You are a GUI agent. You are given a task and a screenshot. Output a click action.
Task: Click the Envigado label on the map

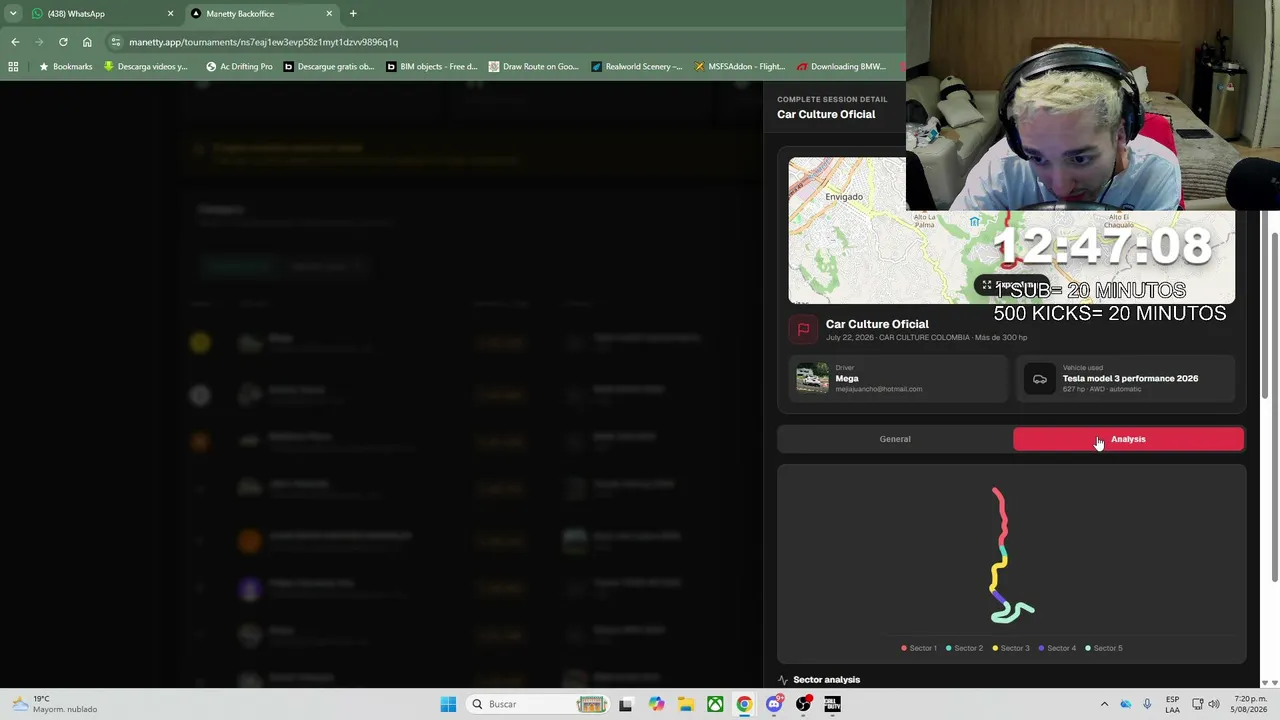click(844, 197)
